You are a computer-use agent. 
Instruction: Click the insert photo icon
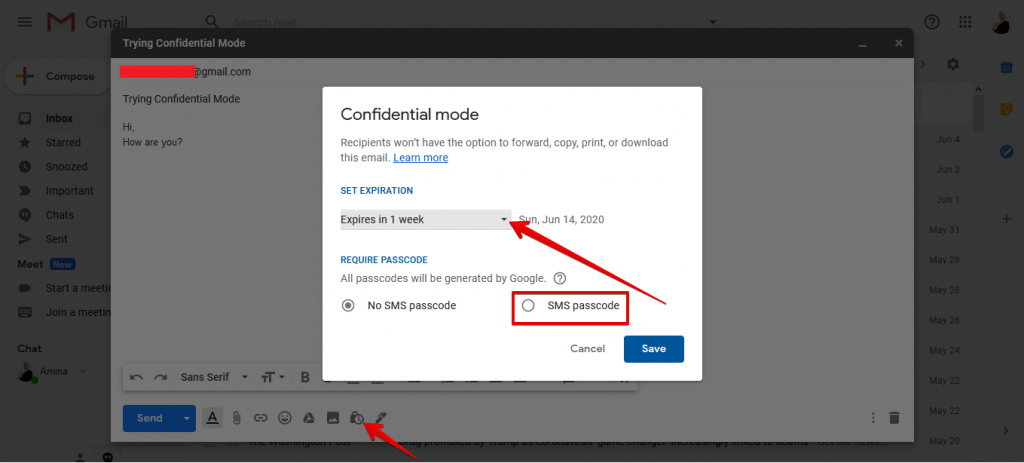click(x=334, y=418)
